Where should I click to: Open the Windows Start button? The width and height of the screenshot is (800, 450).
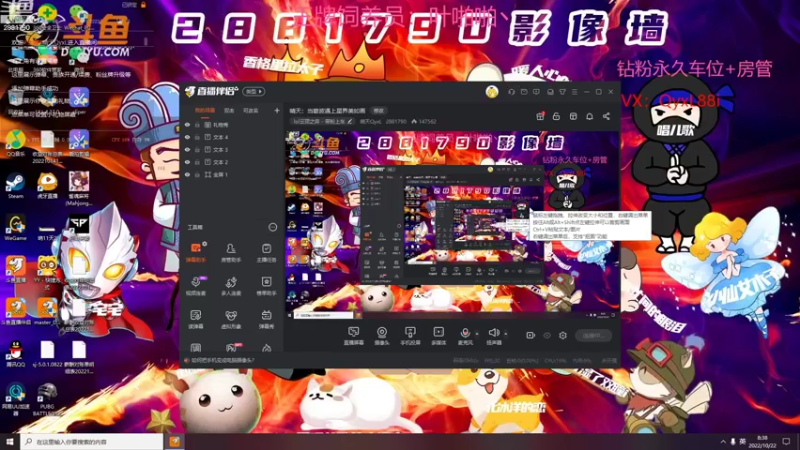pyautogui.click(x=10, y=441)
